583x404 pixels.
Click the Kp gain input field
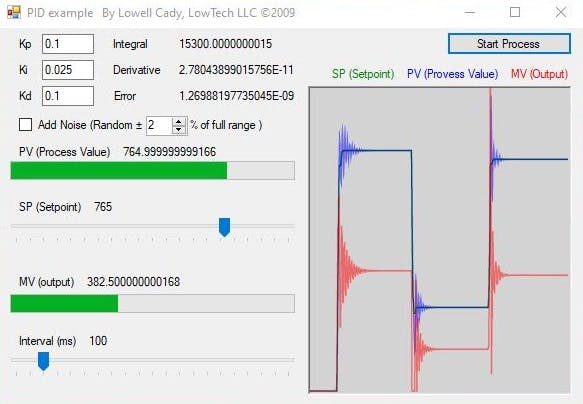68,44
